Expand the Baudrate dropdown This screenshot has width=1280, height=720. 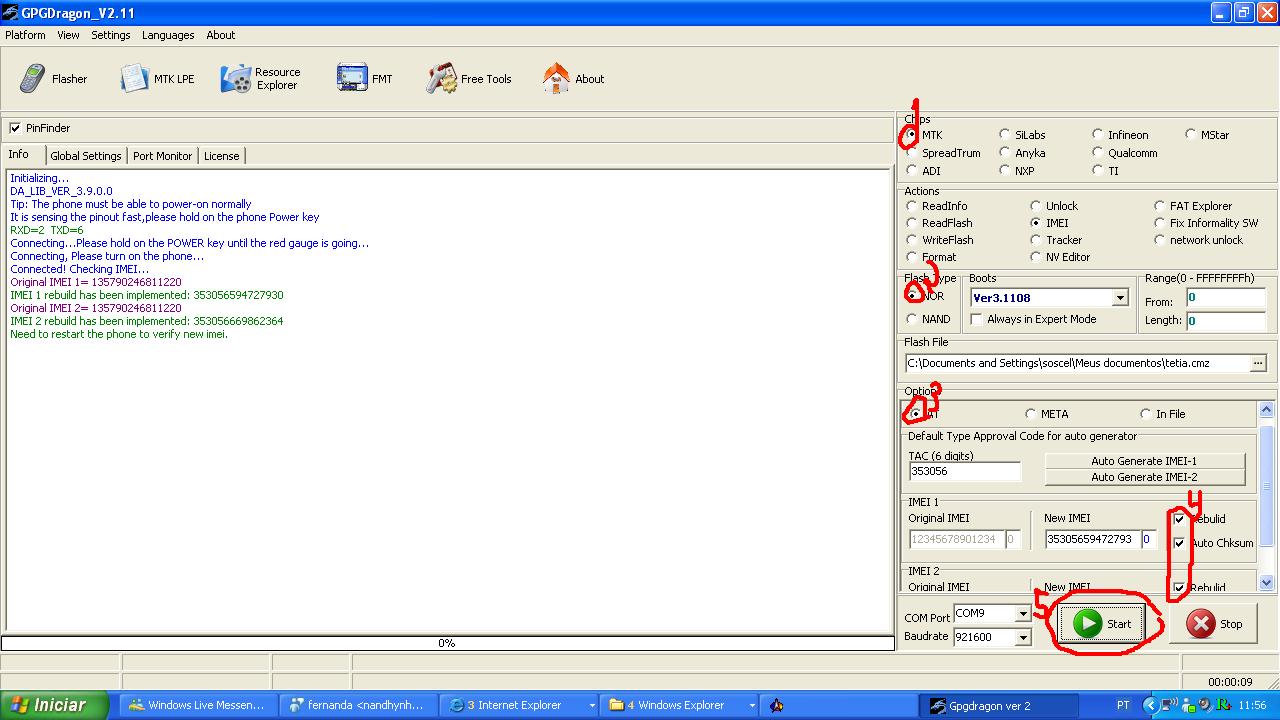pyautogui.click(x=1023, y=636)
